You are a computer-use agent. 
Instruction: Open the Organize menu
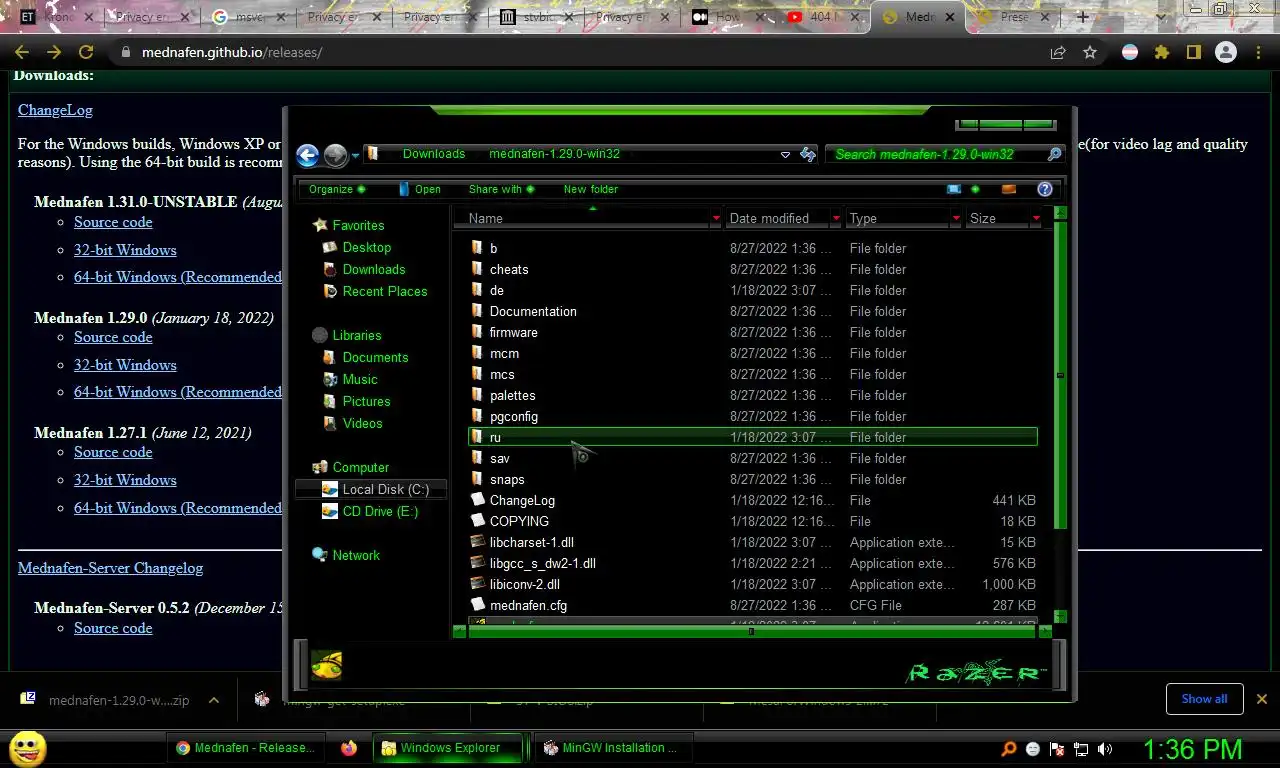(x=337, y=189)
